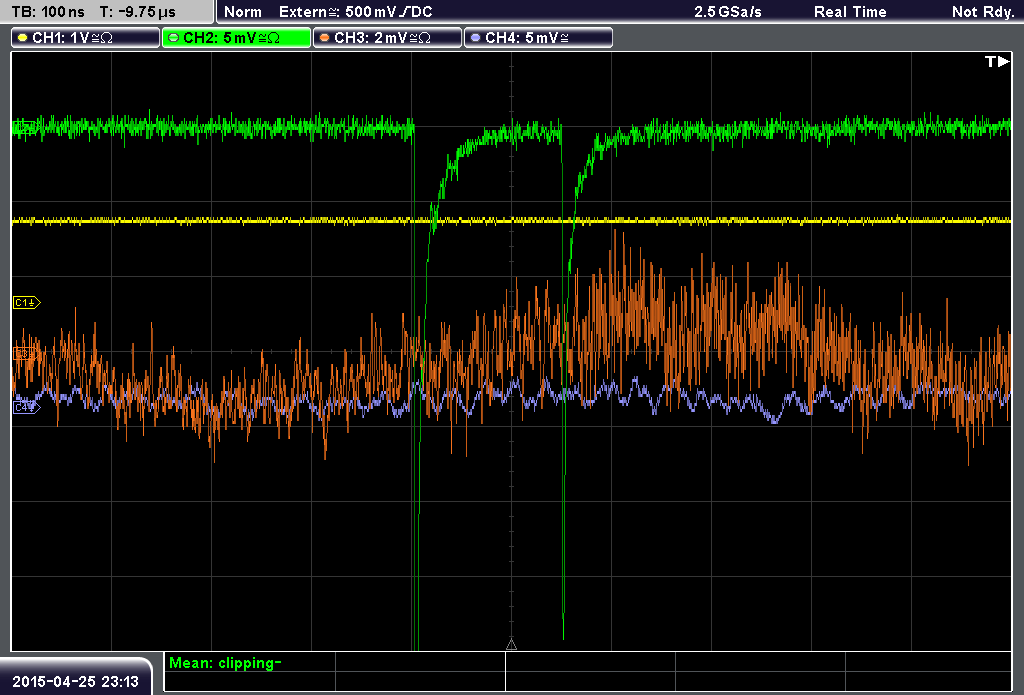This screenshot has height=695, width=1024.
Task: Click the Mean: clipping- measurement cell
Action: click(x=249, y=663)
